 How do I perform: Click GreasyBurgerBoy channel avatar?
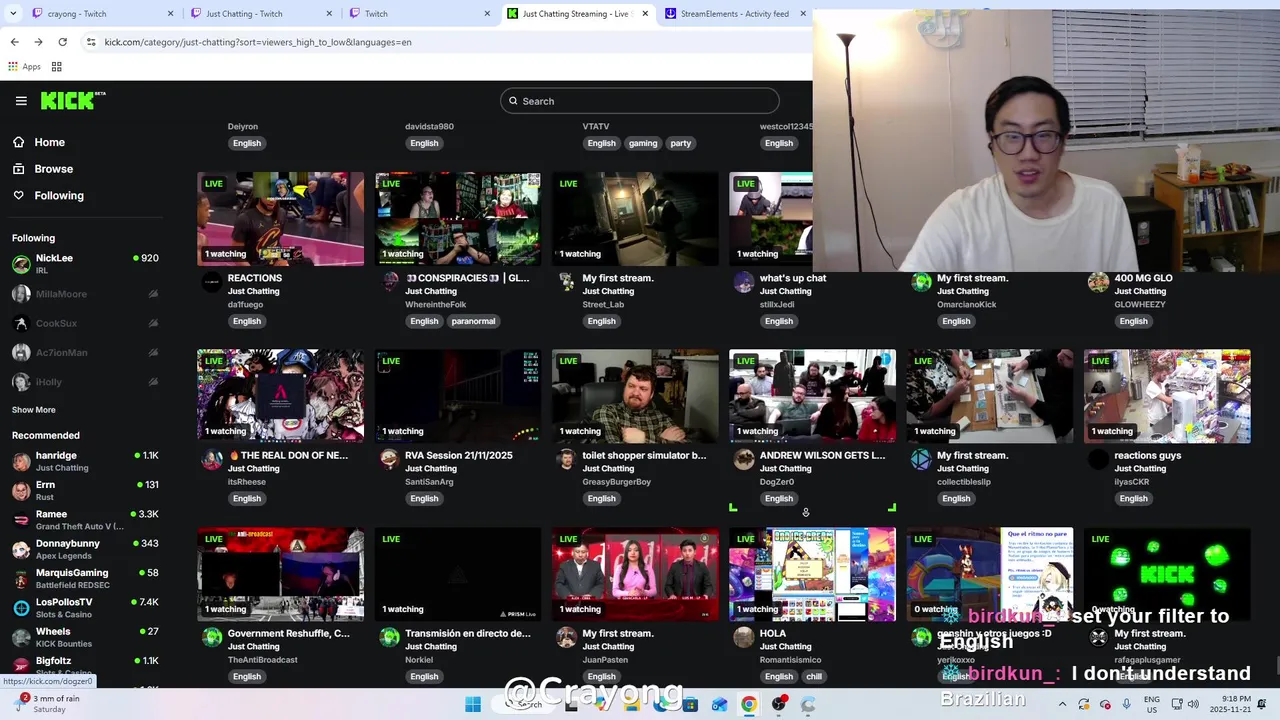tap(566, 459)
